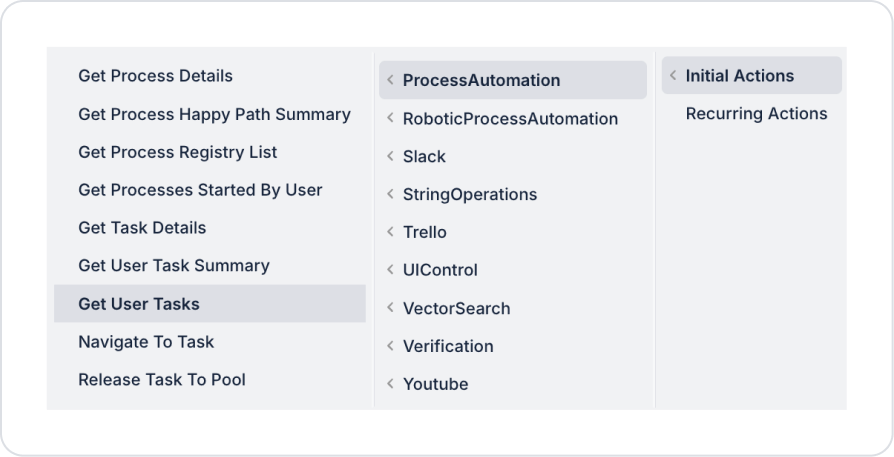Select the highlighted Get User Tasks item
The image size is (894, 457).
point(139,304)
